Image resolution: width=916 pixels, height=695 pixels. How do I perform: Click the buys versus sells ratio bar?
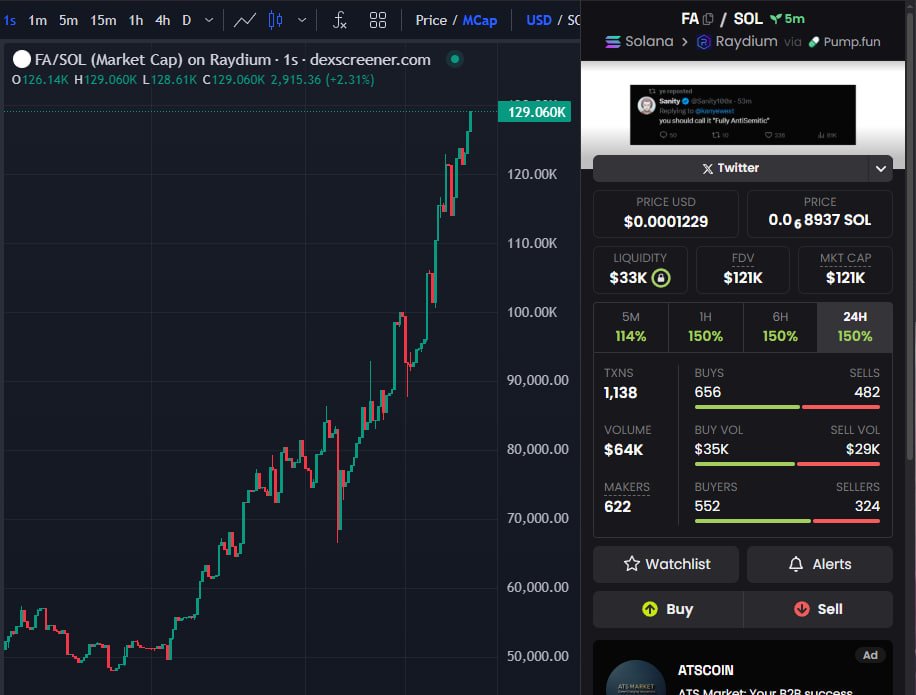point(787,407)
